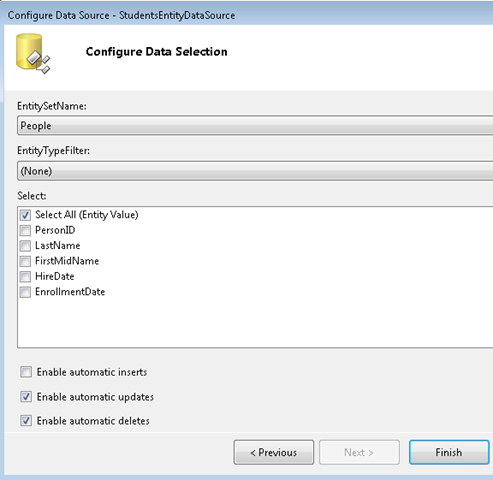This screenshot has width=493, height=480.
Task: Click the HireDate label text
Action: [x=55, y=276]
